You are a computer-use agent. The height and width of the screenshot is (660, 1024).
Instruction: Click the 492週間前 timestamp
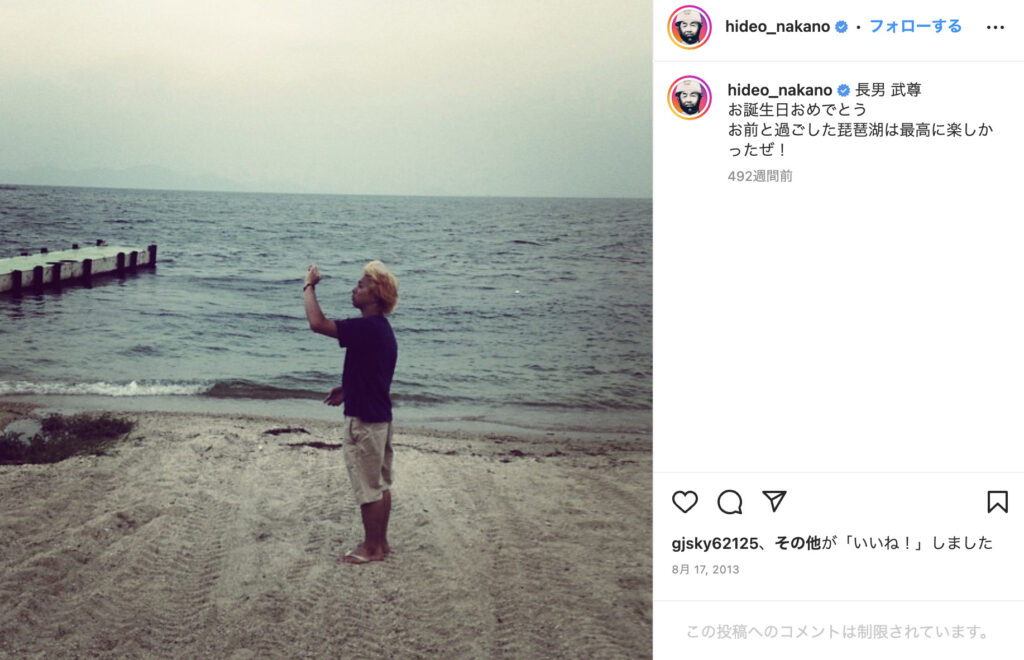point(760,176)
